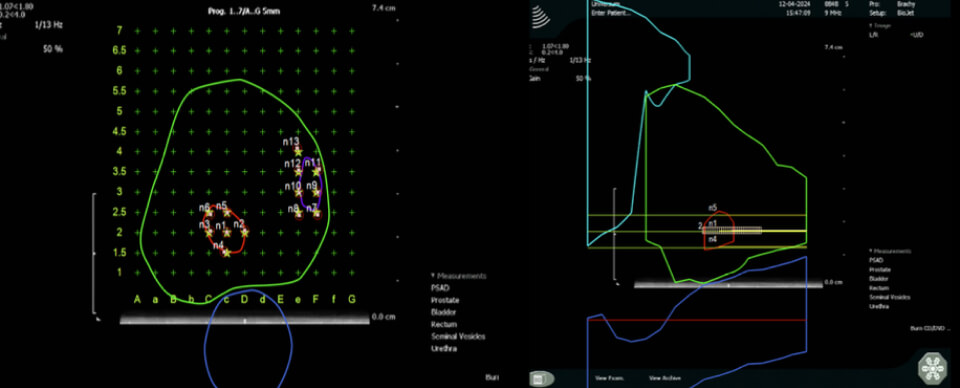This screenshot has width=960, height=388.
Task: Select needle marker n9 star
Action: tap(317, 192)
